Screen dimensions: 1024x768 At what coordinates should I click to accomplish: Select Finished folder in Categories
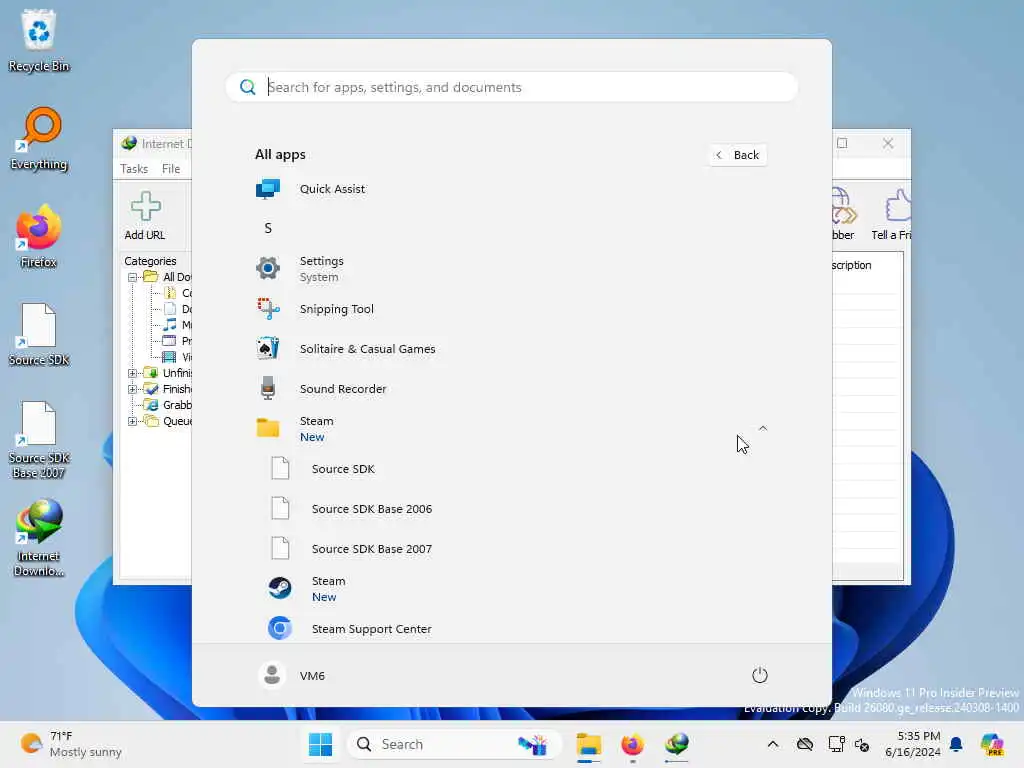pyautogui.click(x=168, y=389)
